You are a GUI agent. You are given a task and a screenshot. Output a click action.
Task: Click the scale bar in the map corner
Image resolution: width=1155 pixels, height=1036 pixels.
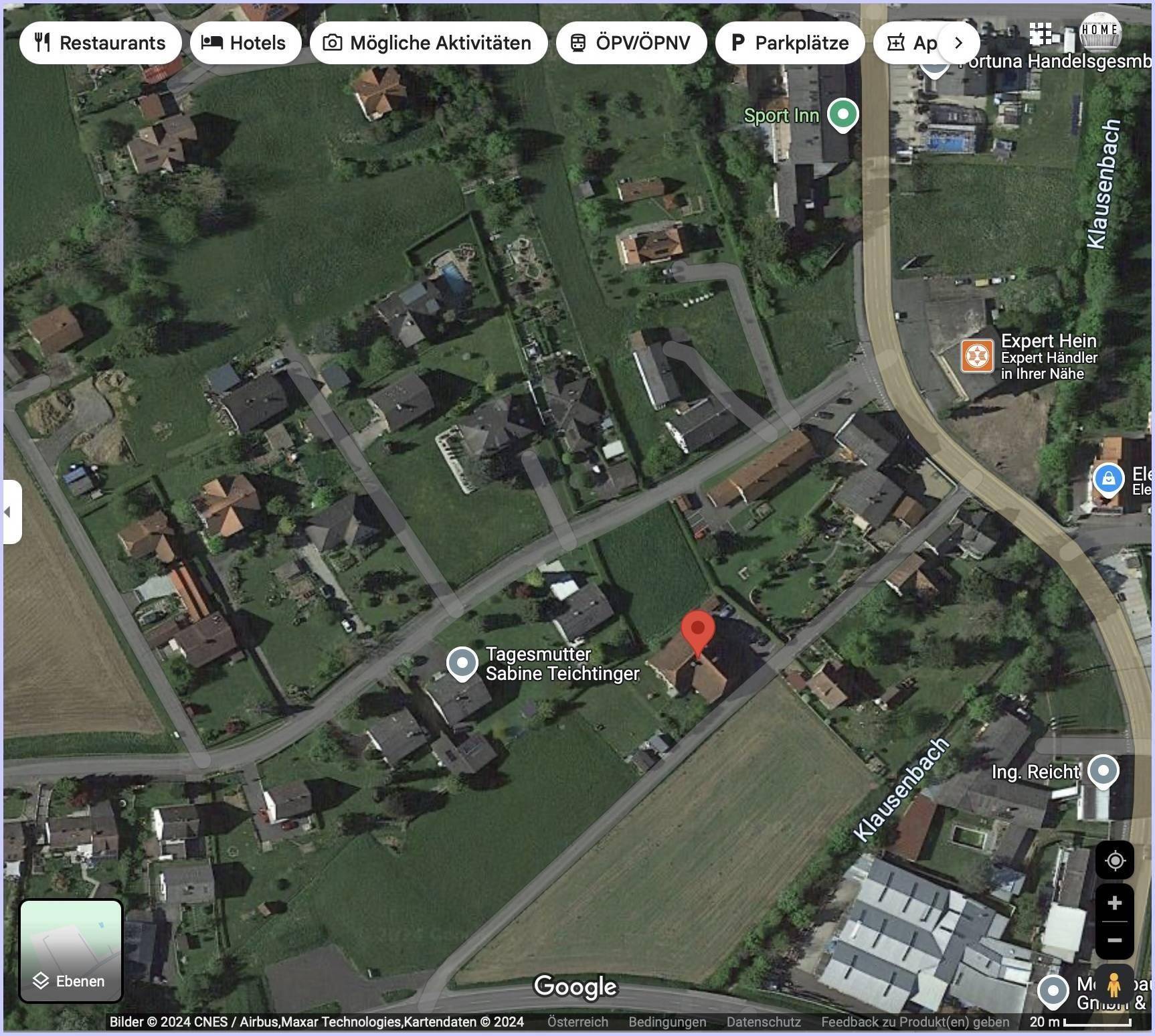pyautogui.click(x=1080, y=1022)
